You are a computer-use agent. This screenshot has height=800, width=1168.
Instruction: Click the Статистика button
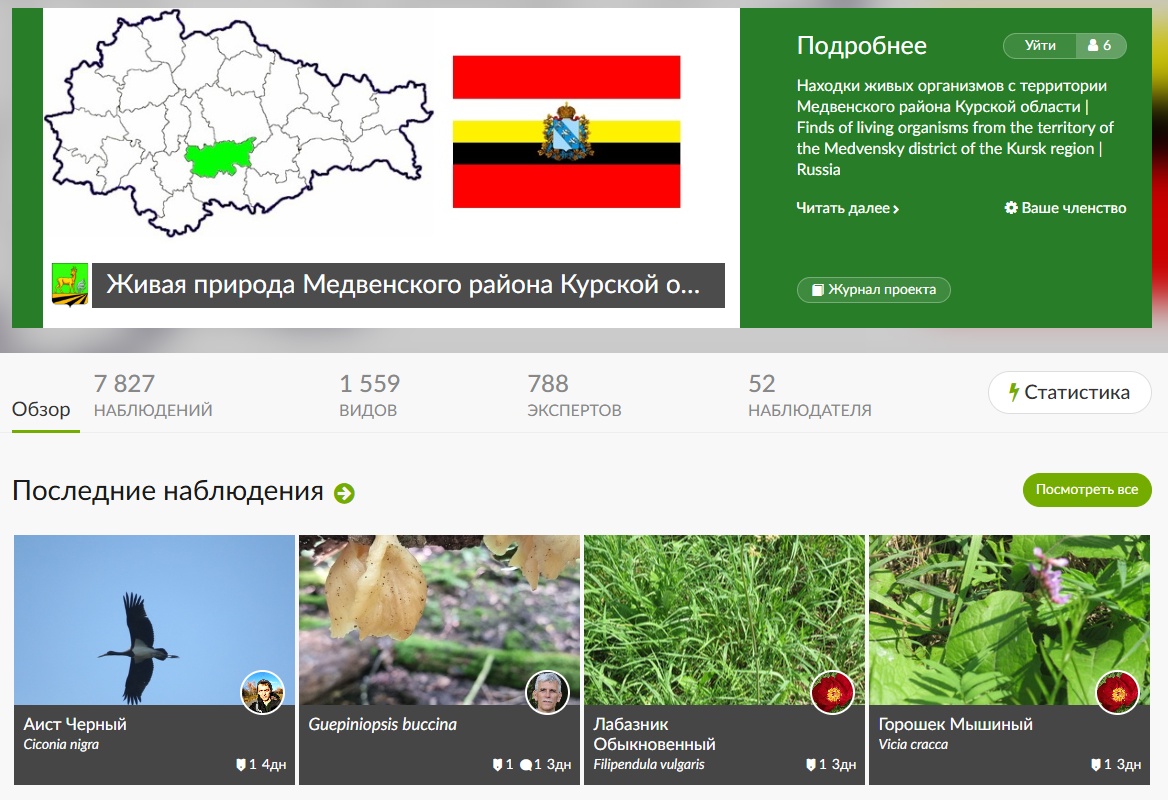coord(1068,393)
